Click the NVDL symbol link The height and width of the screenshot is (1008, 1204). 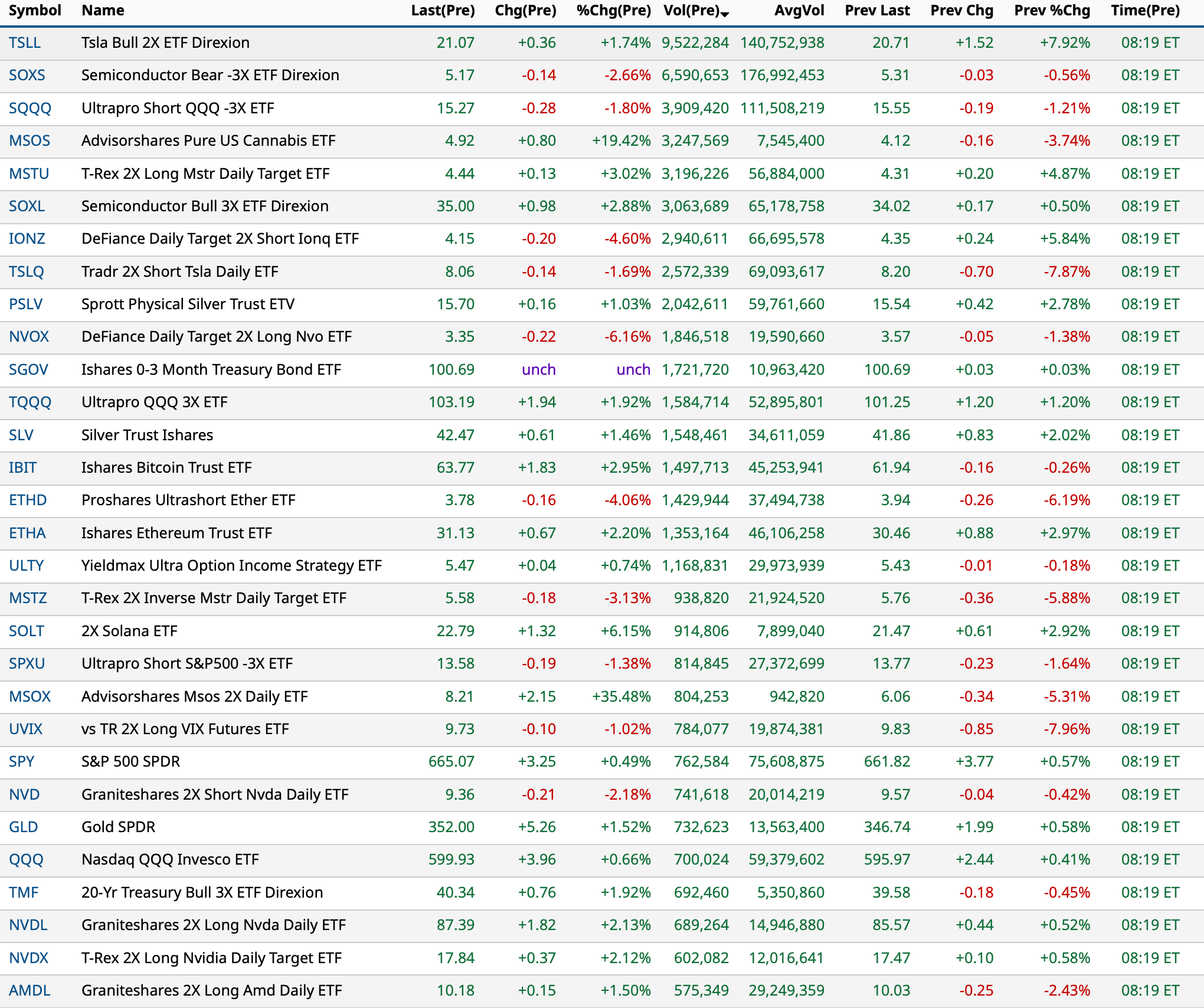[28, 925]
